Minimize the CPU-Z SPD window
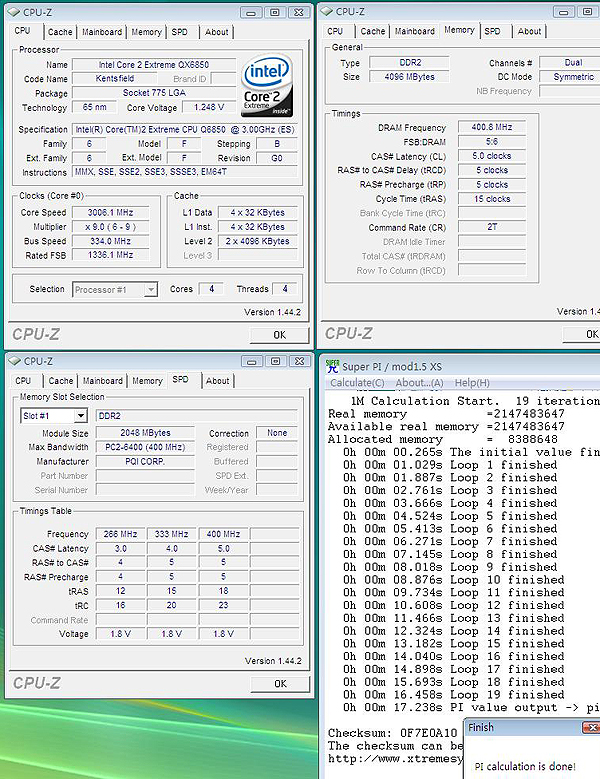 pos(251,362)
